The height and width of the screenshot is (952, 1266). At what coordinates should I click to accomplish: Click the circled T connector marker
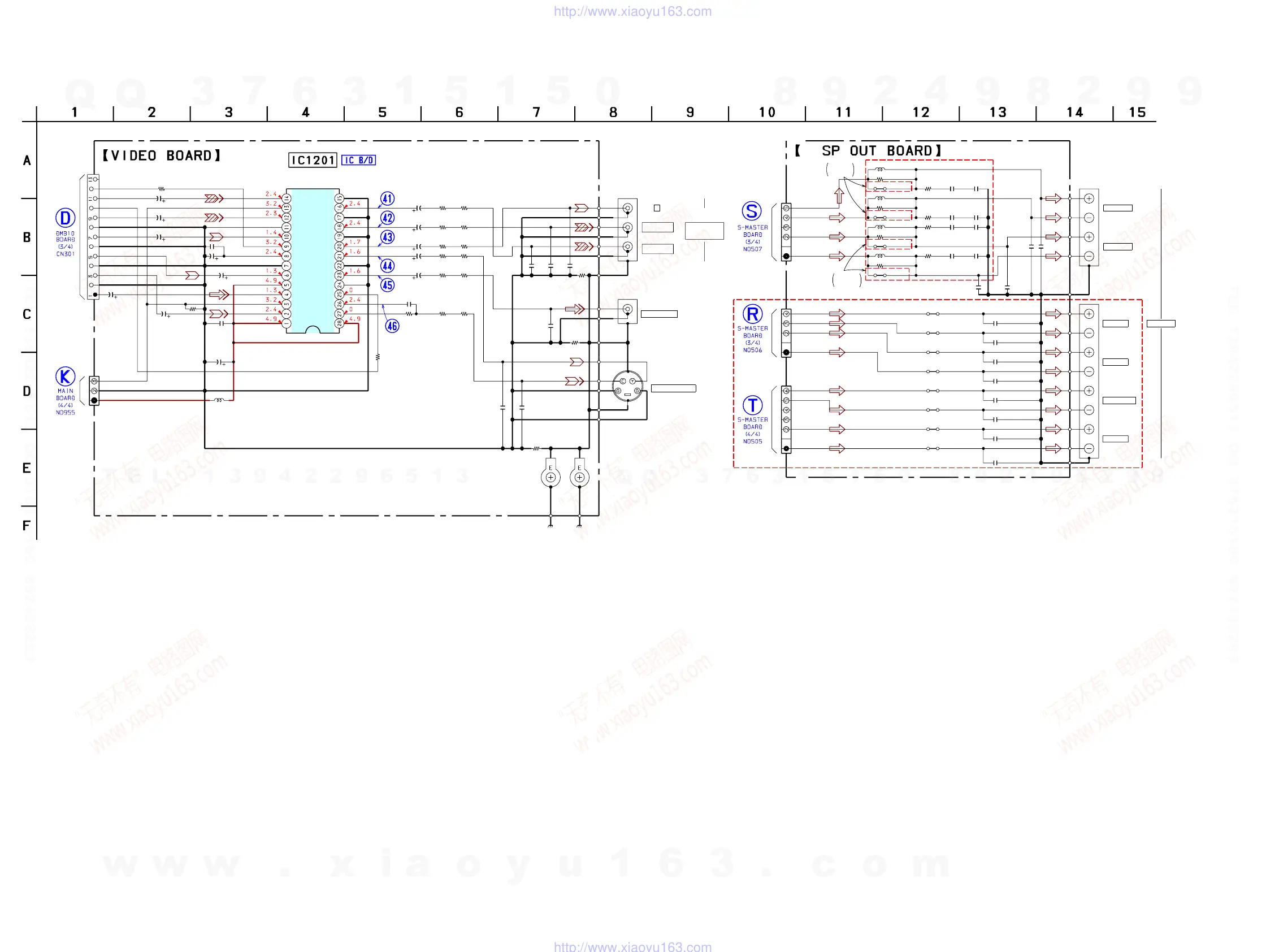(x=752, y=405)
